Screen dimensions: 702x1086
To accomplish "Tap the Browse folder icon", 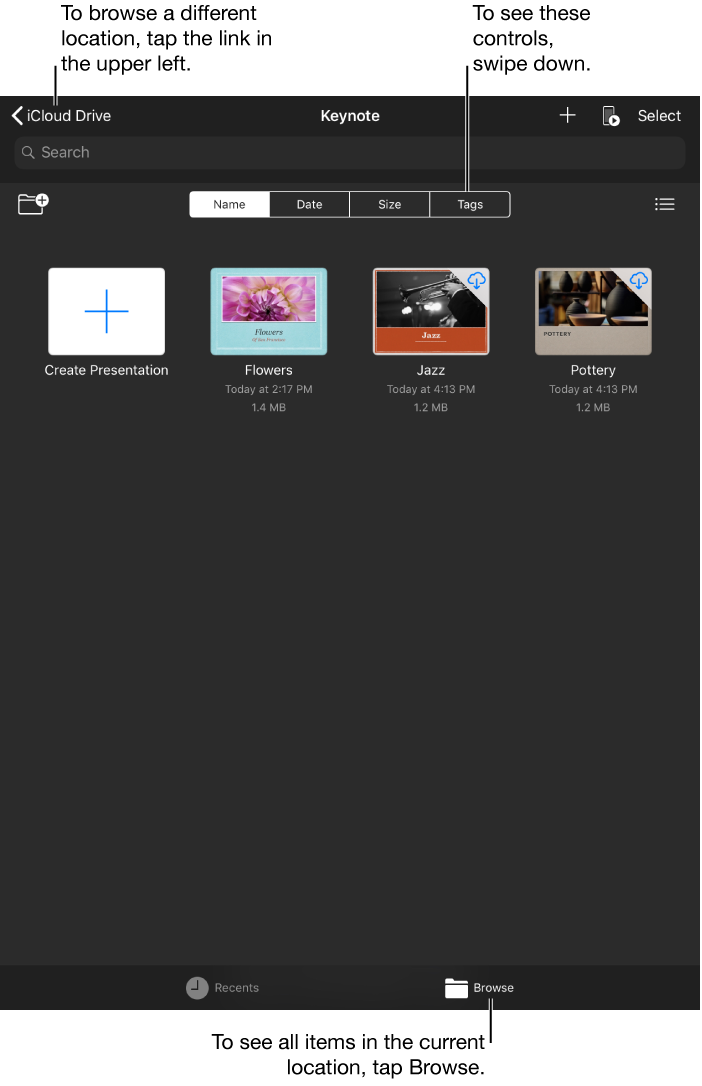I will tap(456, 988).
